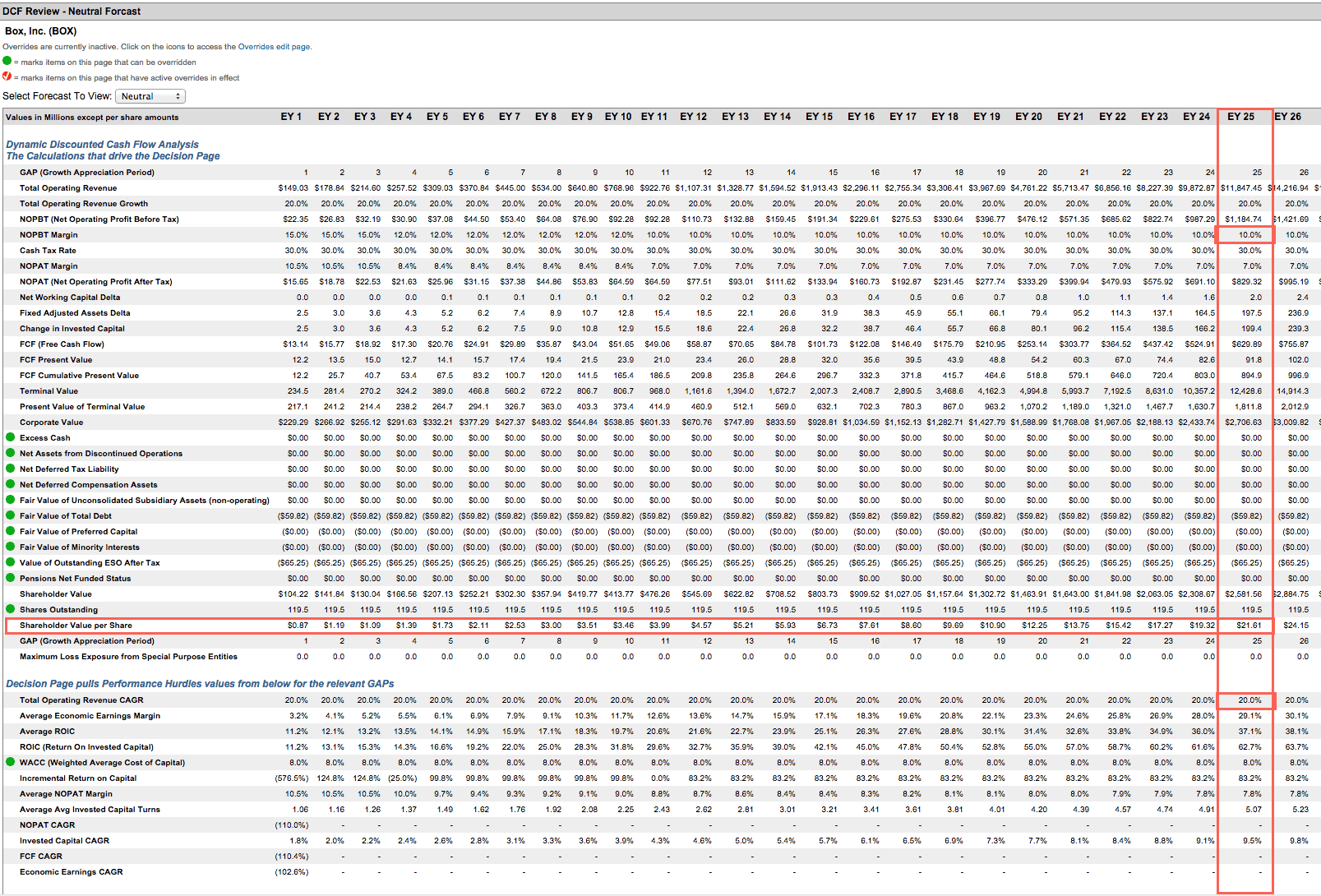Click the Dynamic Discounted Cash Flow Analysis heading
The image size is (1321, 896).
click(x=103, y=144)
